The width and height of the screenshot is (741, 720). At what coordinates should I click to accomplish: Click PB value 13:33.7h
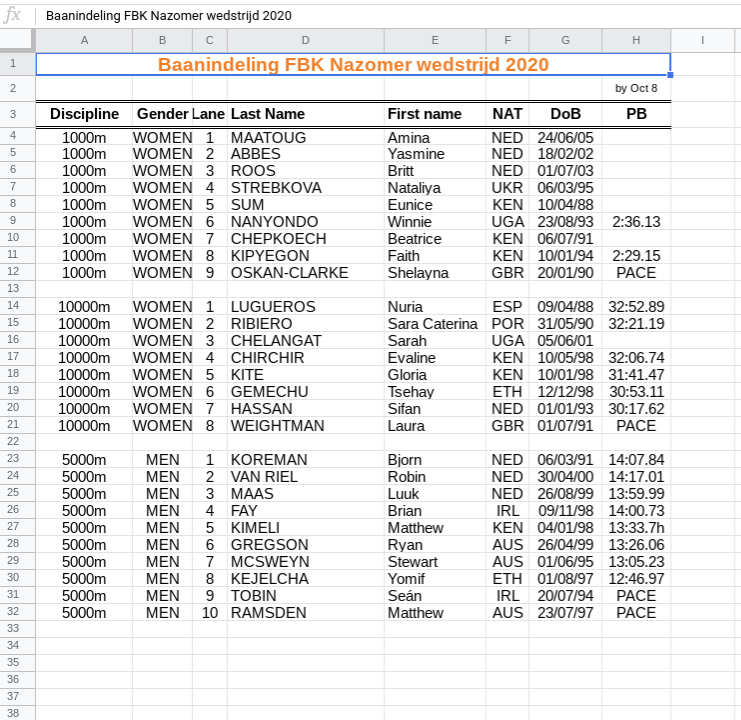click(x=636, y=528)
